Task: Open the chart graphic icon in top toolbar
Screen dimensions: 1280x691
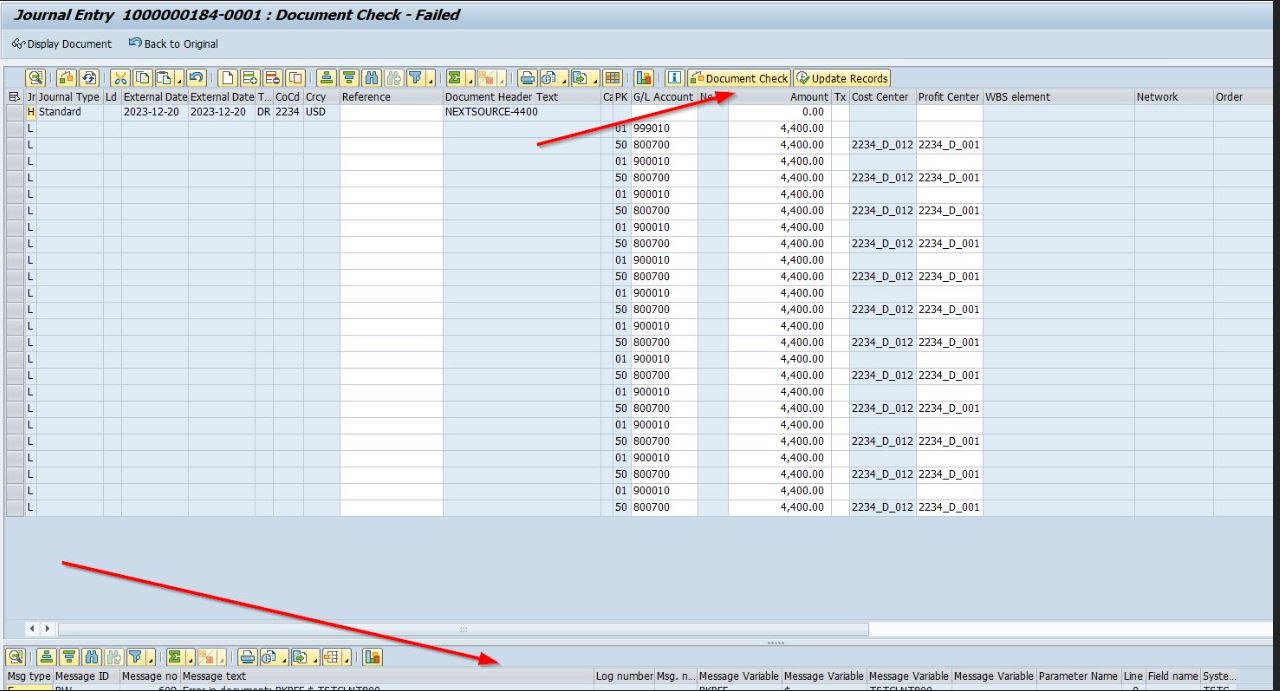Action: 643,78
